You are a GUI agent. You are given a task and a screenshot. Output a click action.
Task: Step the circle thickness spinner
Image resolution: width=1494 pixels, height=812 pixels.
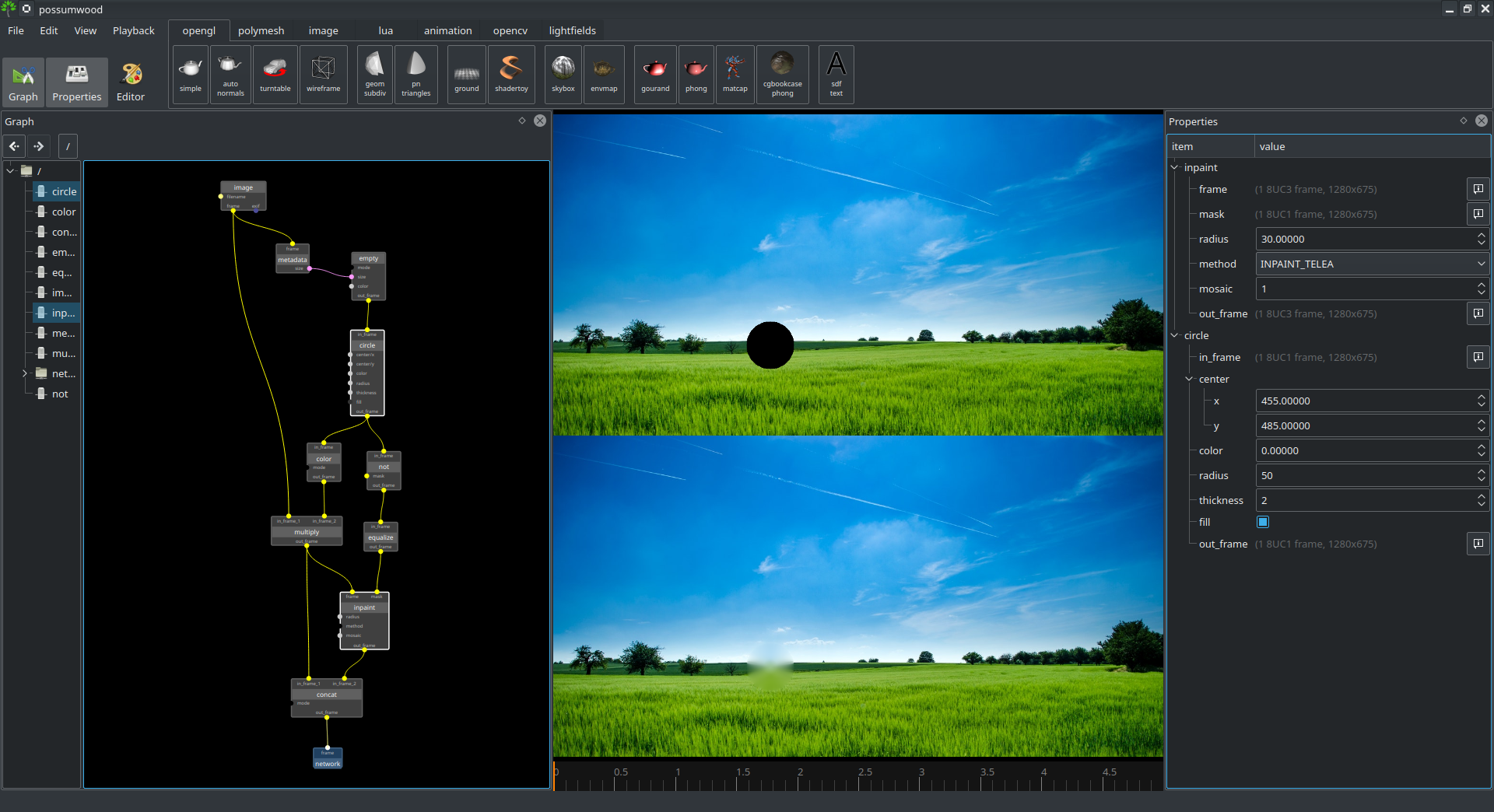1482,500
